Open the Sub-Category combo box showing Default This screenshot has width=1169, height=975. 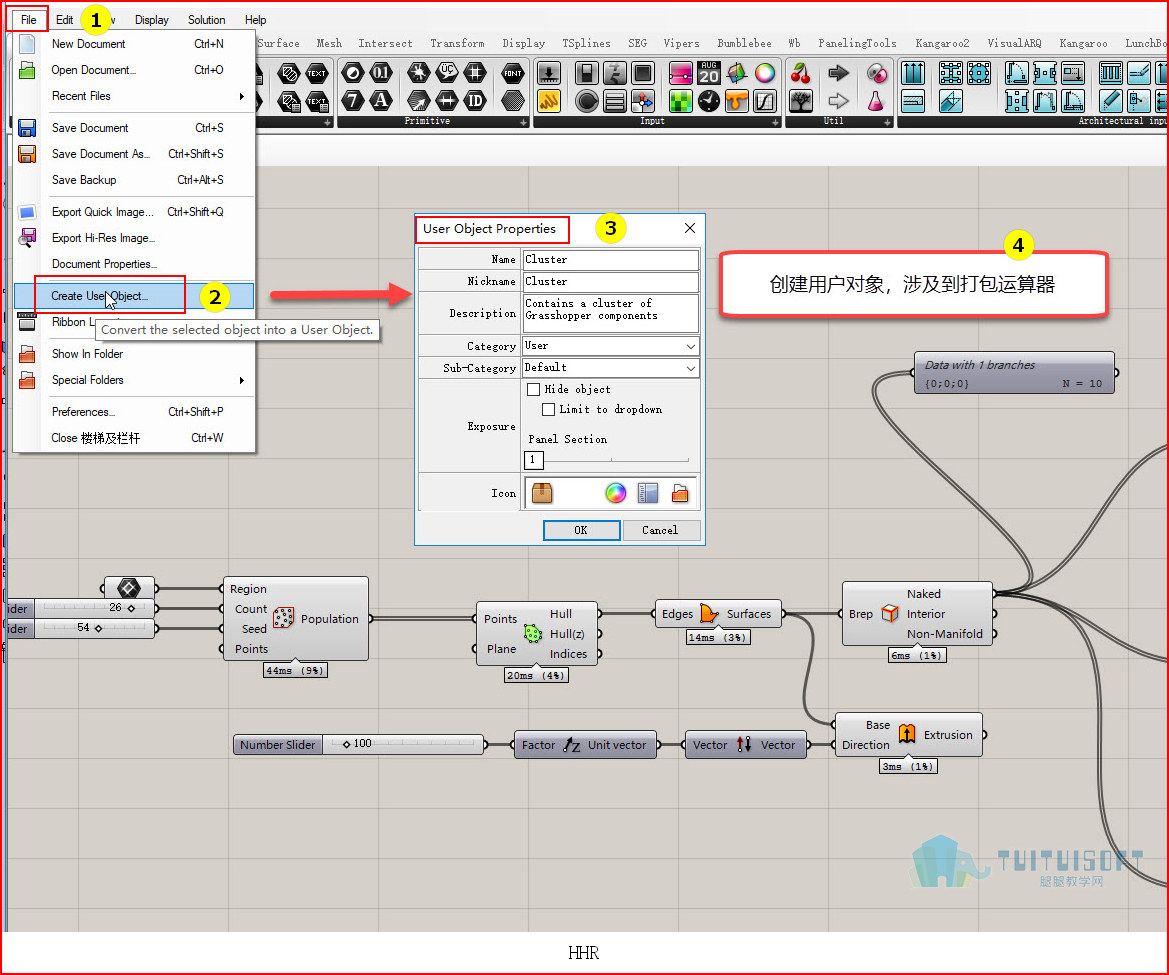click(x=611, y=367)
